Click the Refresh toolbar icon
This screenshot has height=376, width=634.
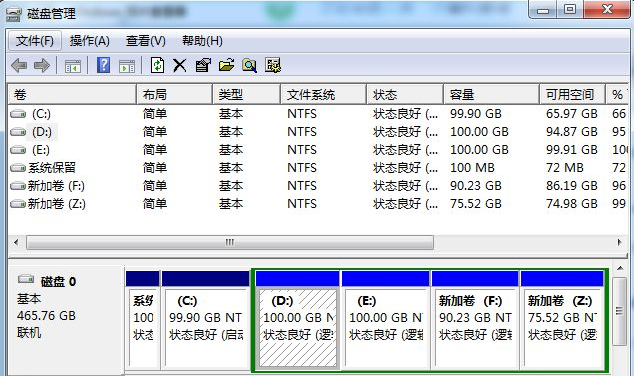157,65
